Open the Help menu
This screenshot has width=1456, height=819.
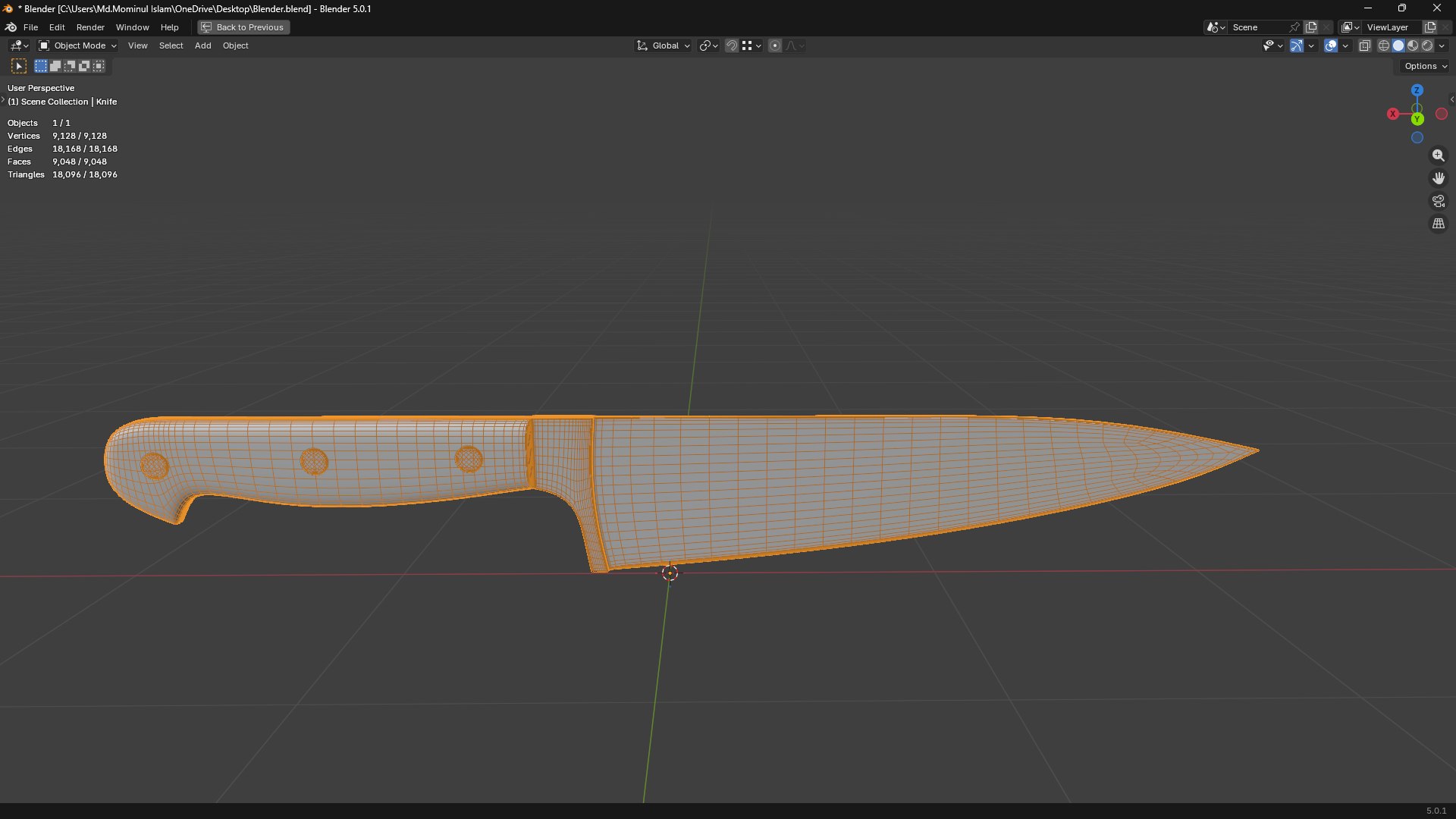coord(169,27)
